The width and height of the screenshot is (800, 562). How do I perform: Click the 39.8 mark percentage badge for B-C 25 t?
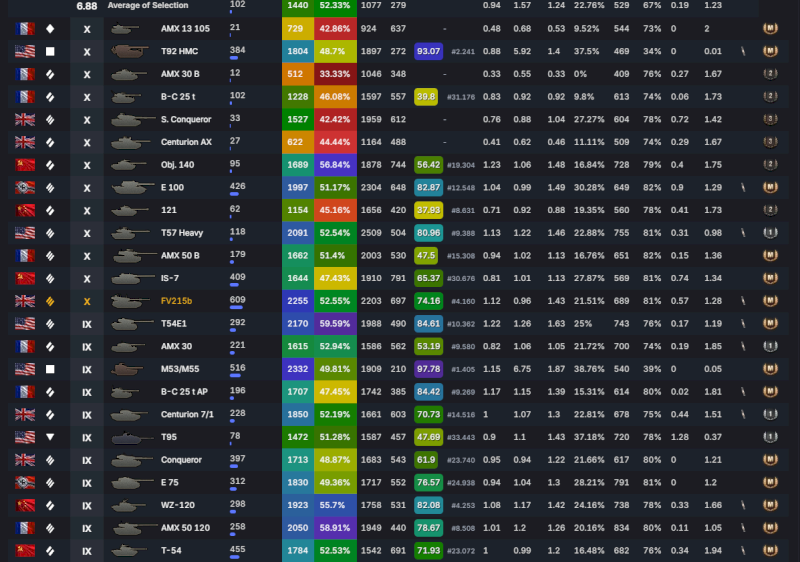426,97
